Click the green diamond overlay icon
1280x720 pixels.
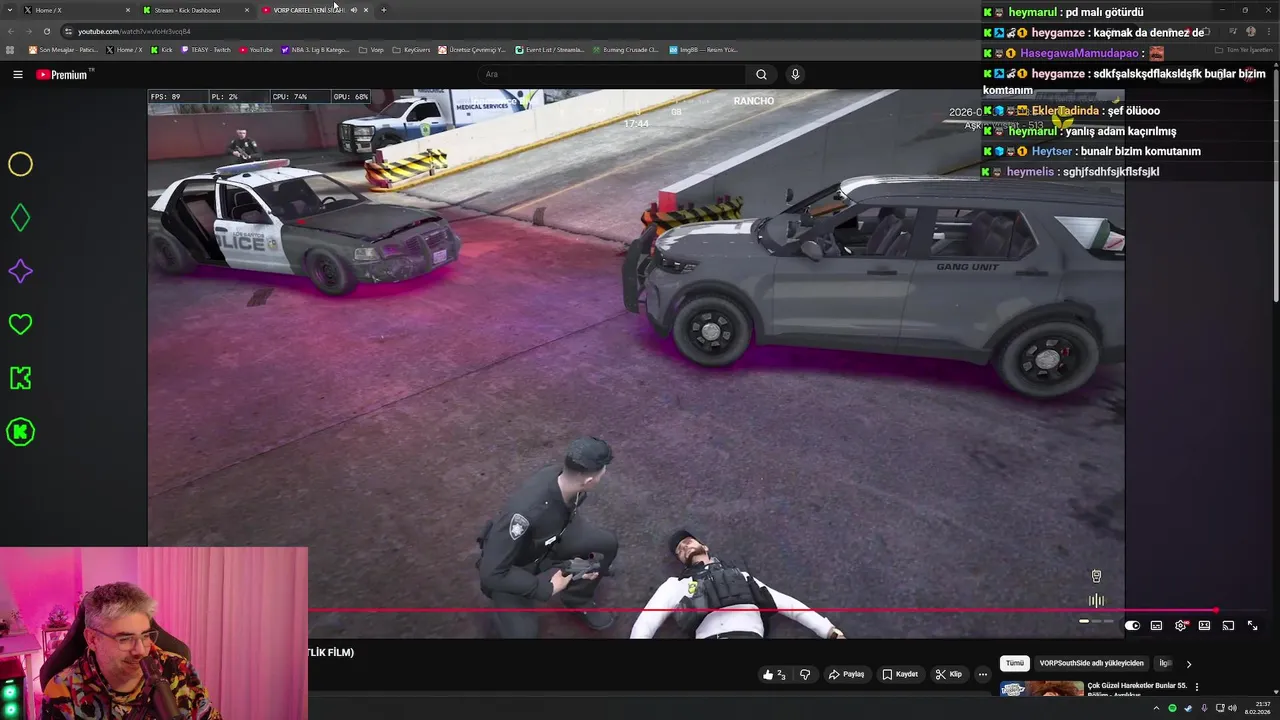coord(20,218)
